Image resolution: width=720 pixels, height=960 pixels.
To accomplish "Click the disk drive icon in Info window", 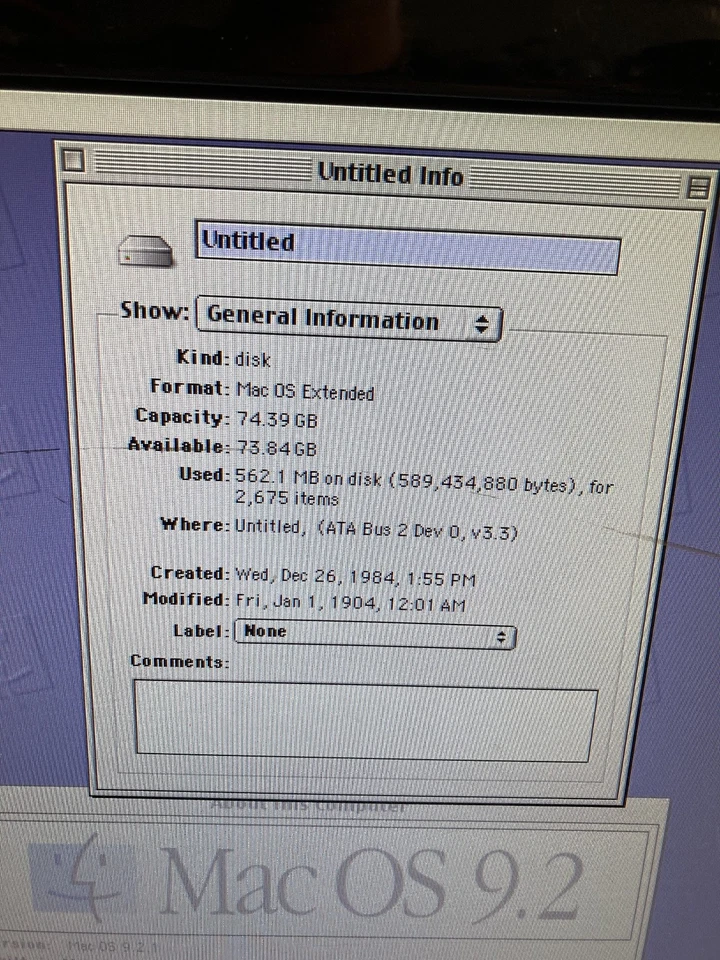I will tap(145, 251).
